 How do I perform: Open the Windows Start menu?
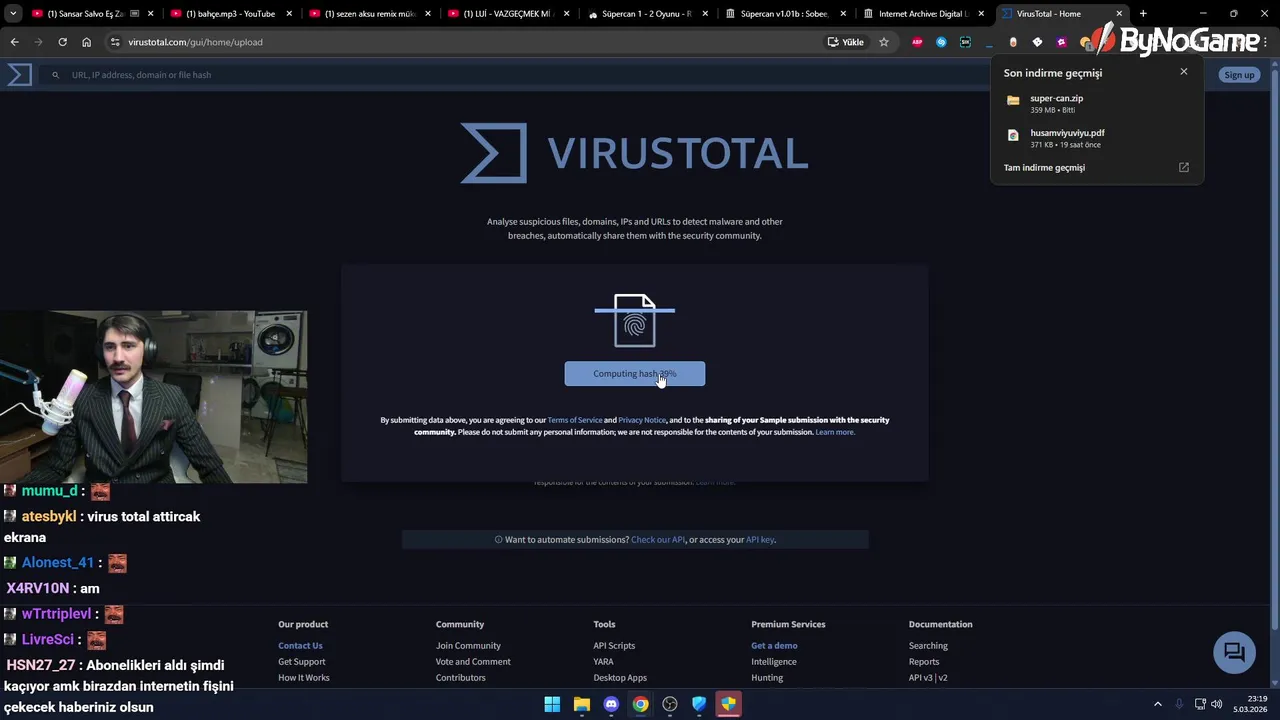click(x=552, y=704)
